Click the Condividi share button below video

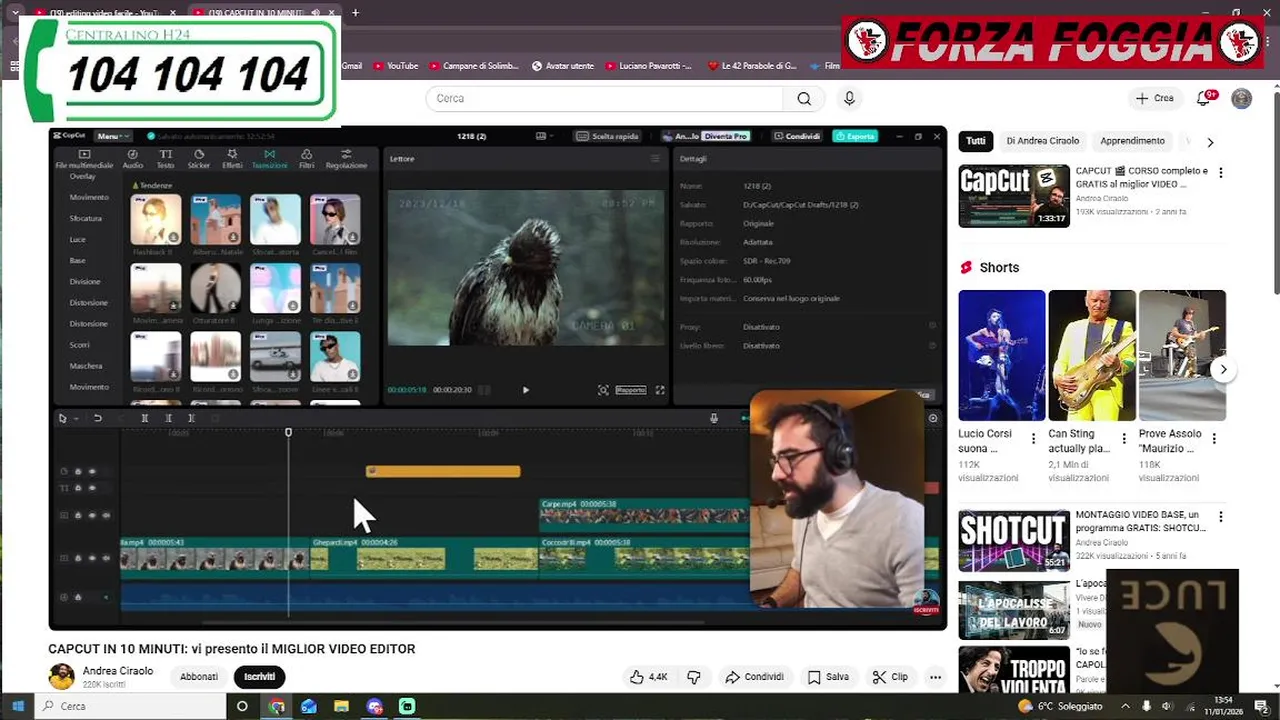pos(755,677)
